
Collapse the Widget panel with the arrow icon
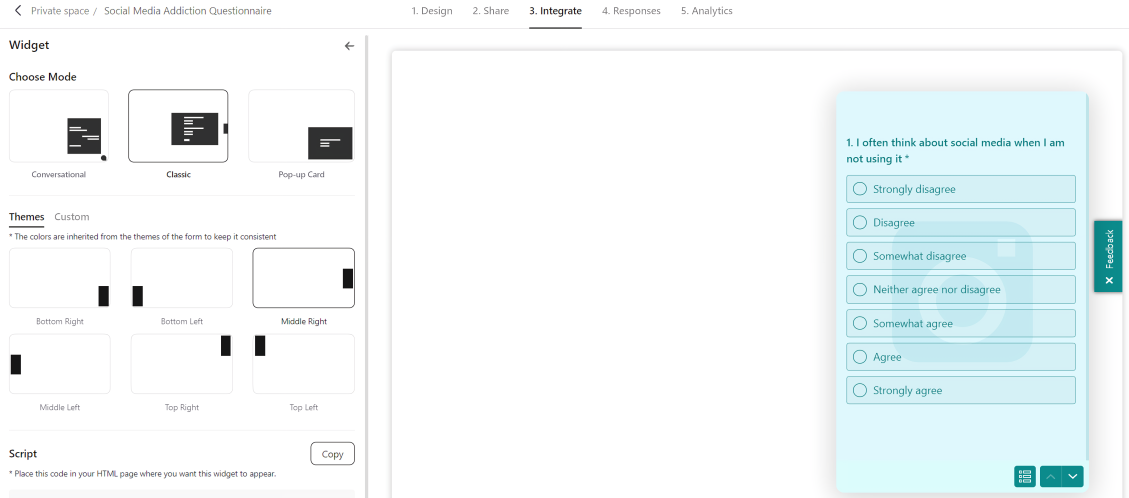point(349,46)
